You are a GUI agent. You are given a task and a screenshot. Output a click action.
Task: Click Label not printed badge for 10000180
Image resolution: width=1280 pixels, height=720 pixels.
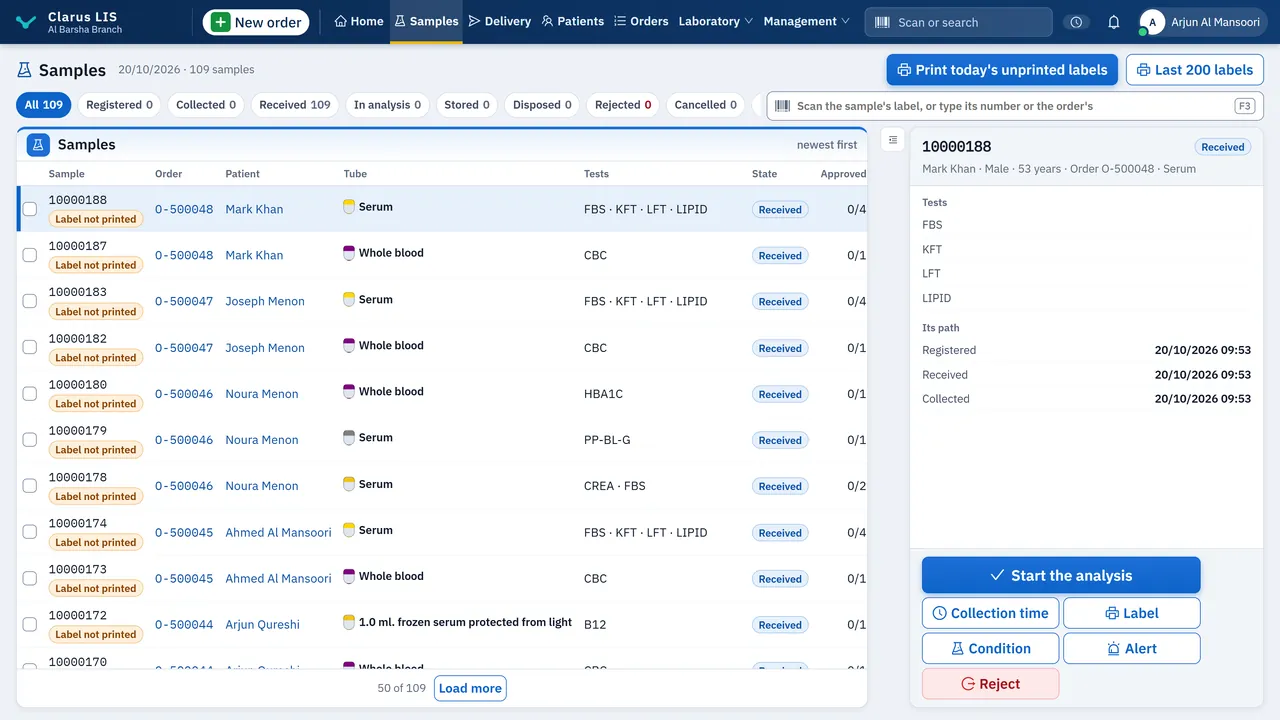coord(96,403)
